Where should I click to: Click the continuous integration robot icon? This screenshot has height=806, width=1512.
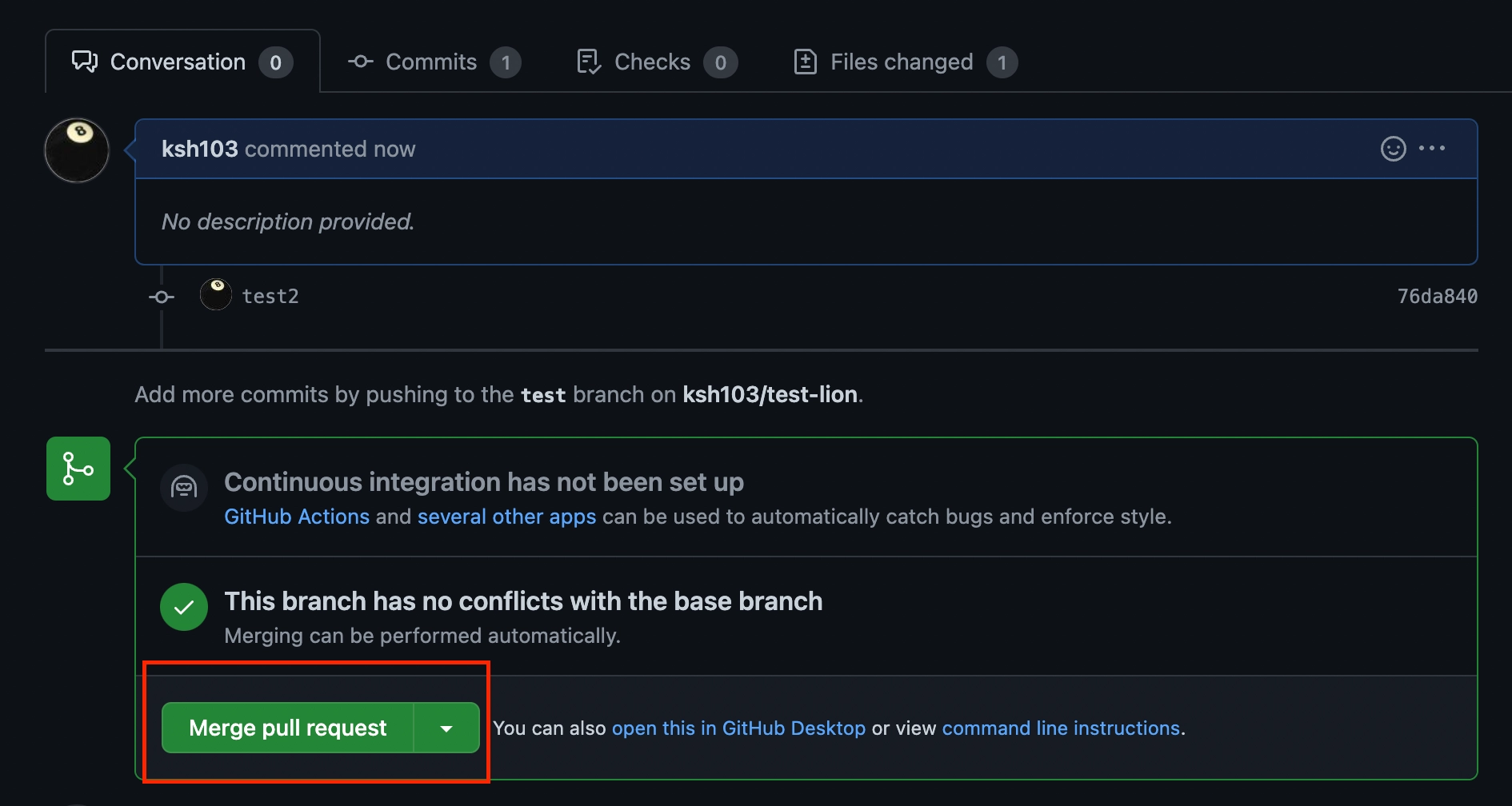(x=184, y=488)
